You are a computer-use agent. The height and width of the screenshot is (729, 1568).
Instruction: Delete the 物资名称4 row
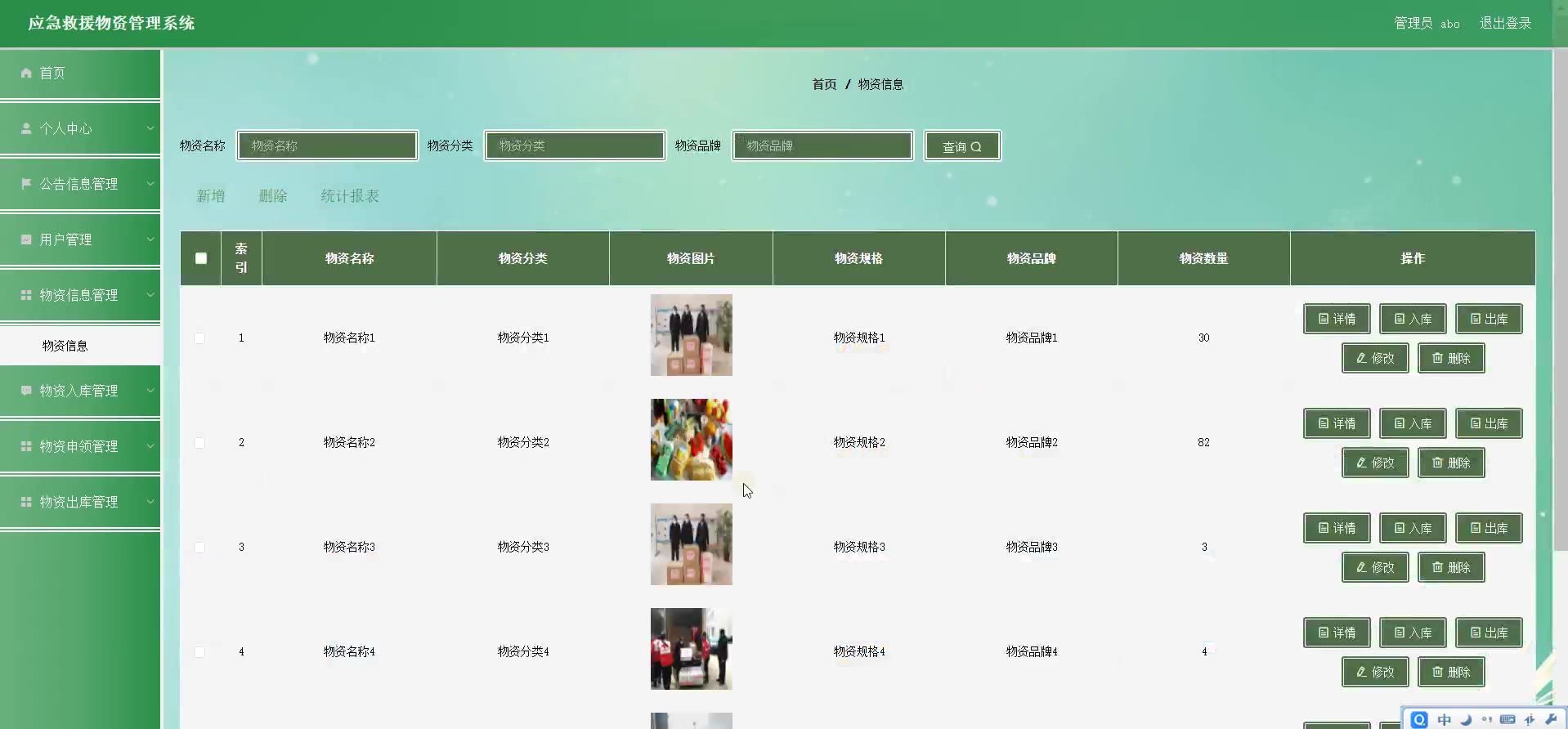1451,672
